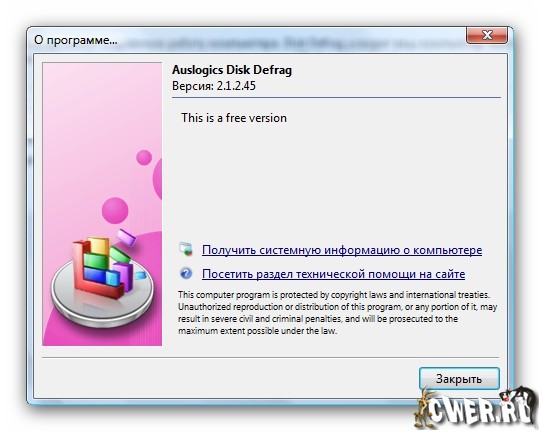Open link Получить системную информацию о компьютере

(342, 250)
